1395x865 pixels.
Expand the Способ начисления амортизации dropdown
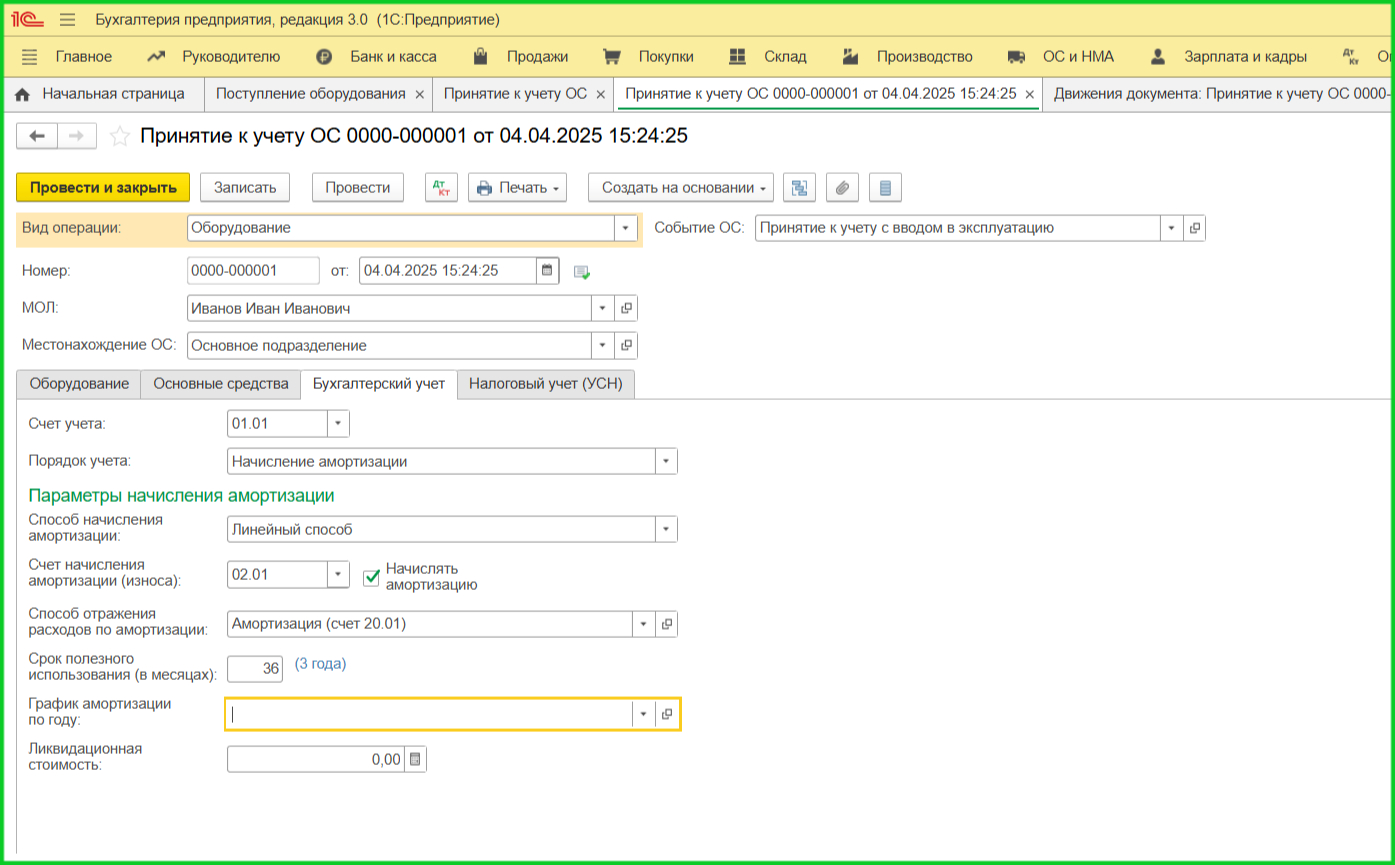(666, 529)
